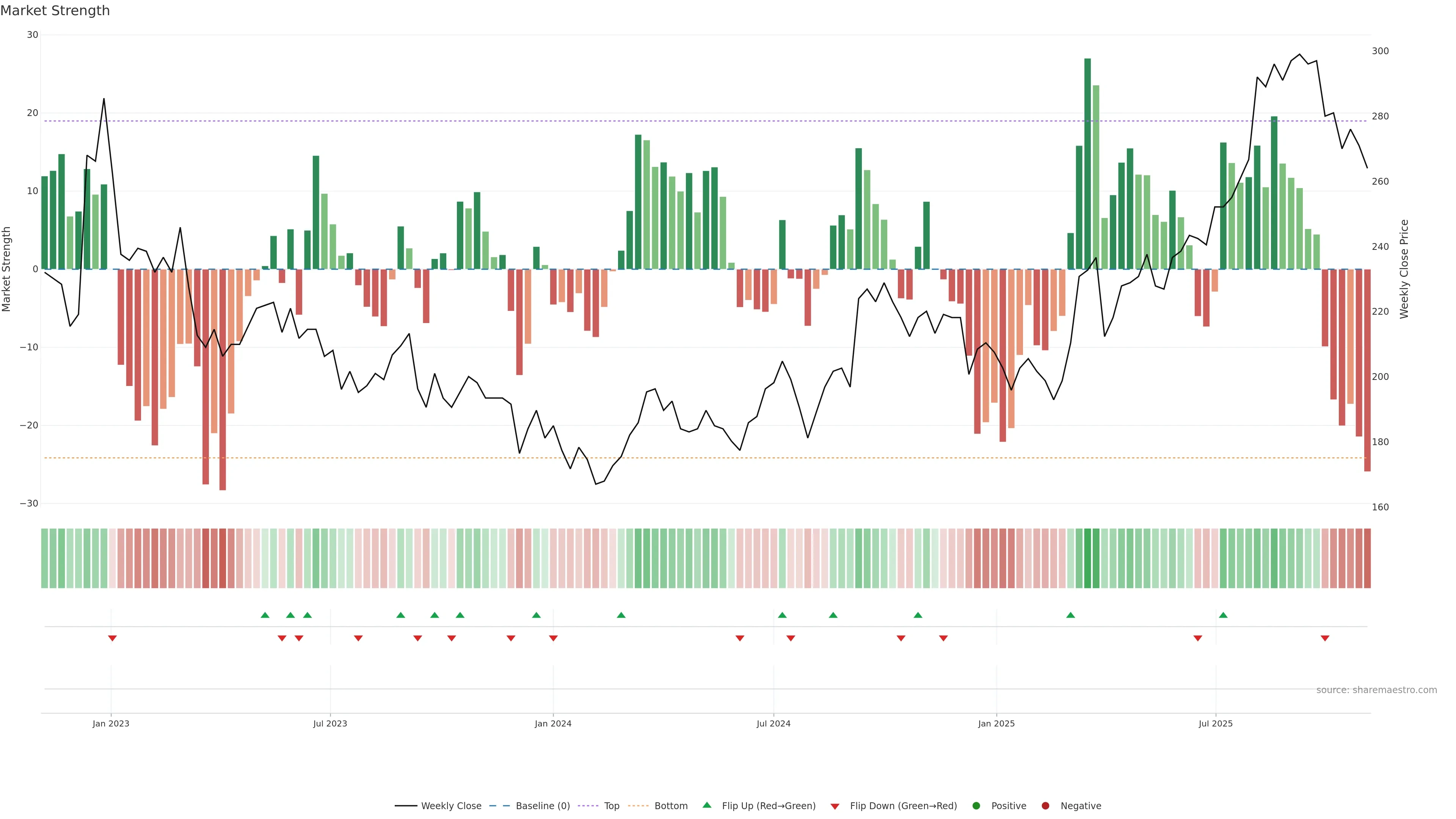Click the Weekly Close Price right axis title
Viewport: 1456px width, 819px height.
(x=1404, y=269)
